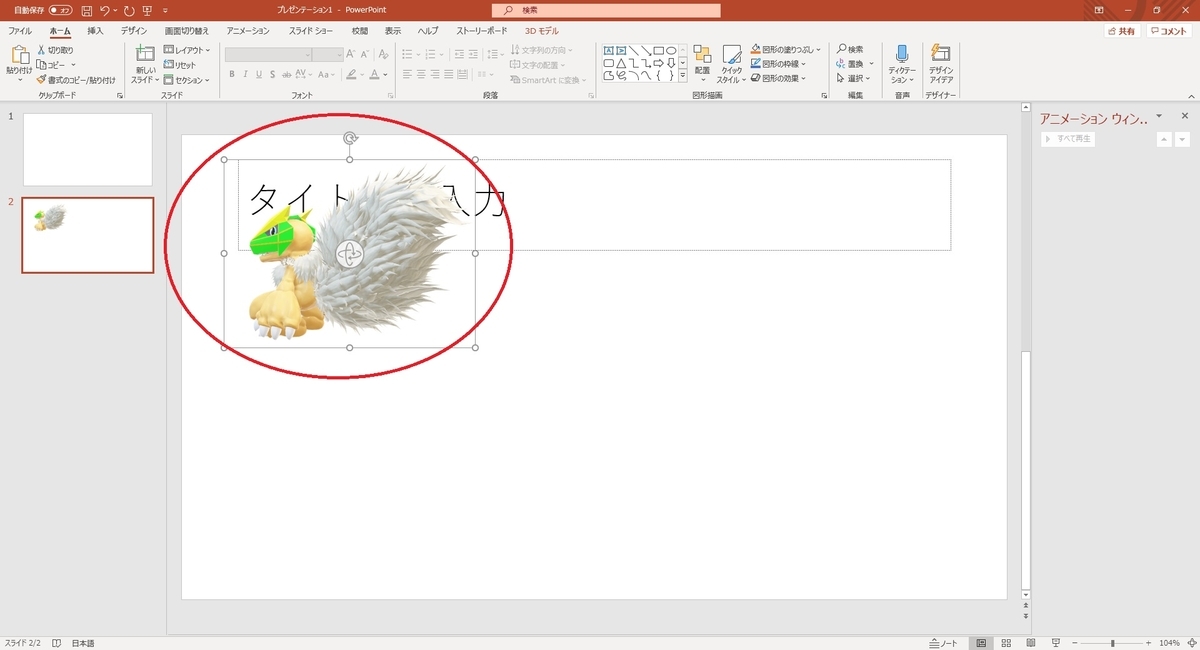1200x650 pixels.
Task: Select slide 2 thumbnail
Action: [x=88, y=235]
